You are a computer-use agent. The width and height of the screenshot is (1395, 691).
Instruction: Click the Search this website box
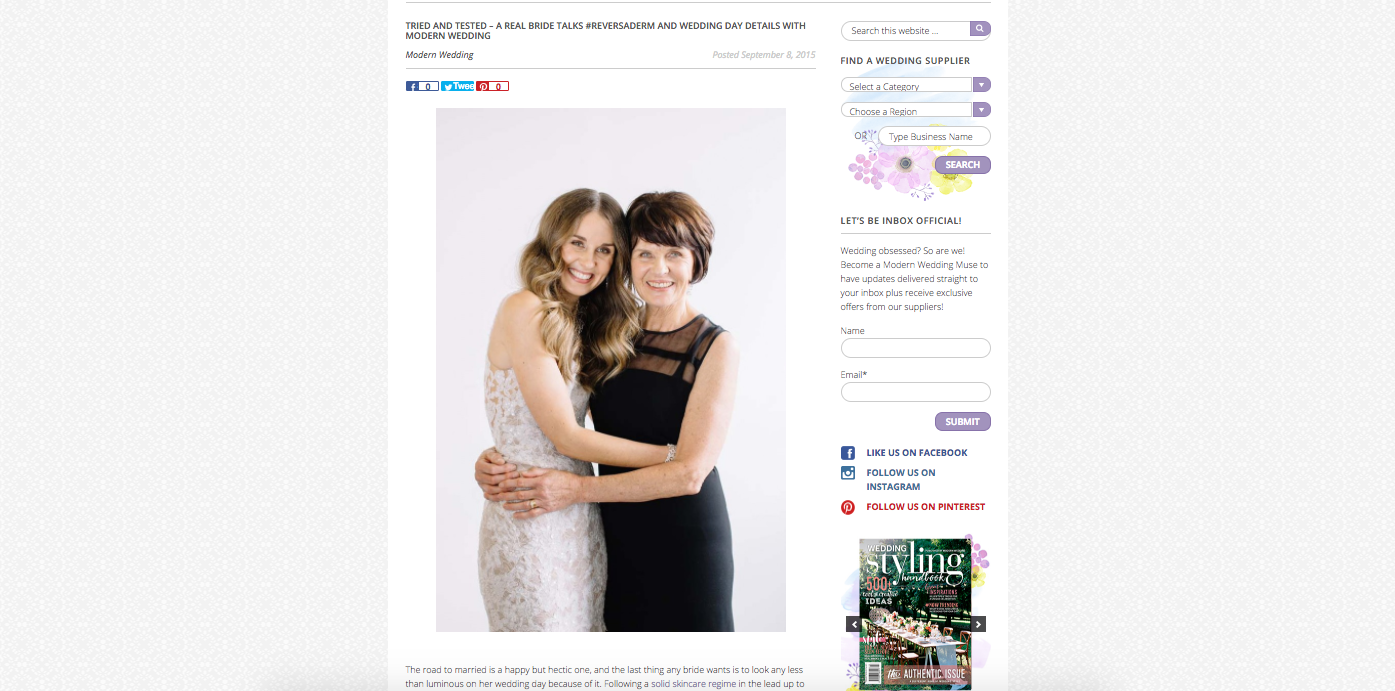(906, 30)
